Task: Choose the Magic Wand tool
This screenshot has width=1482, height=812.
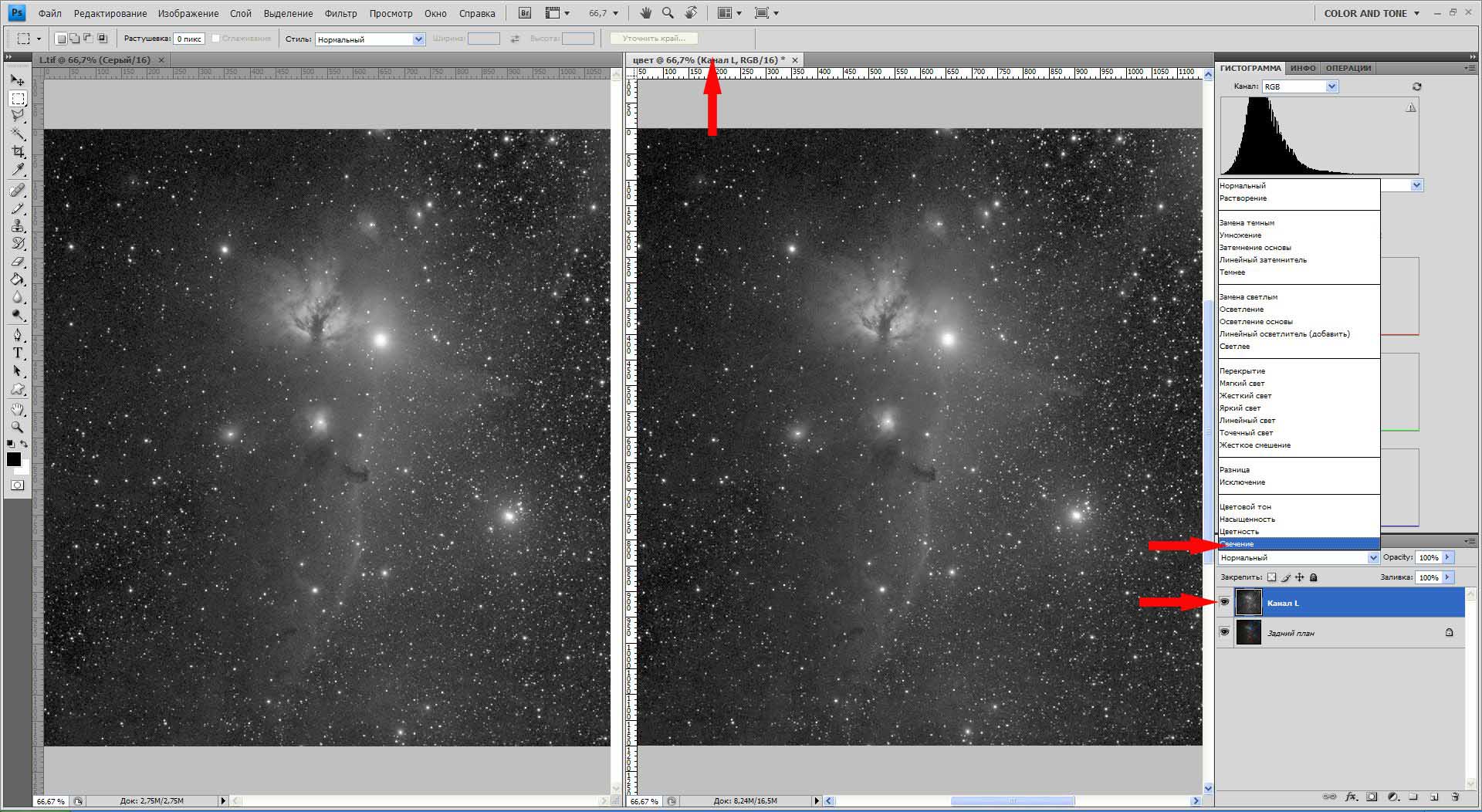Action: (18, 134)
